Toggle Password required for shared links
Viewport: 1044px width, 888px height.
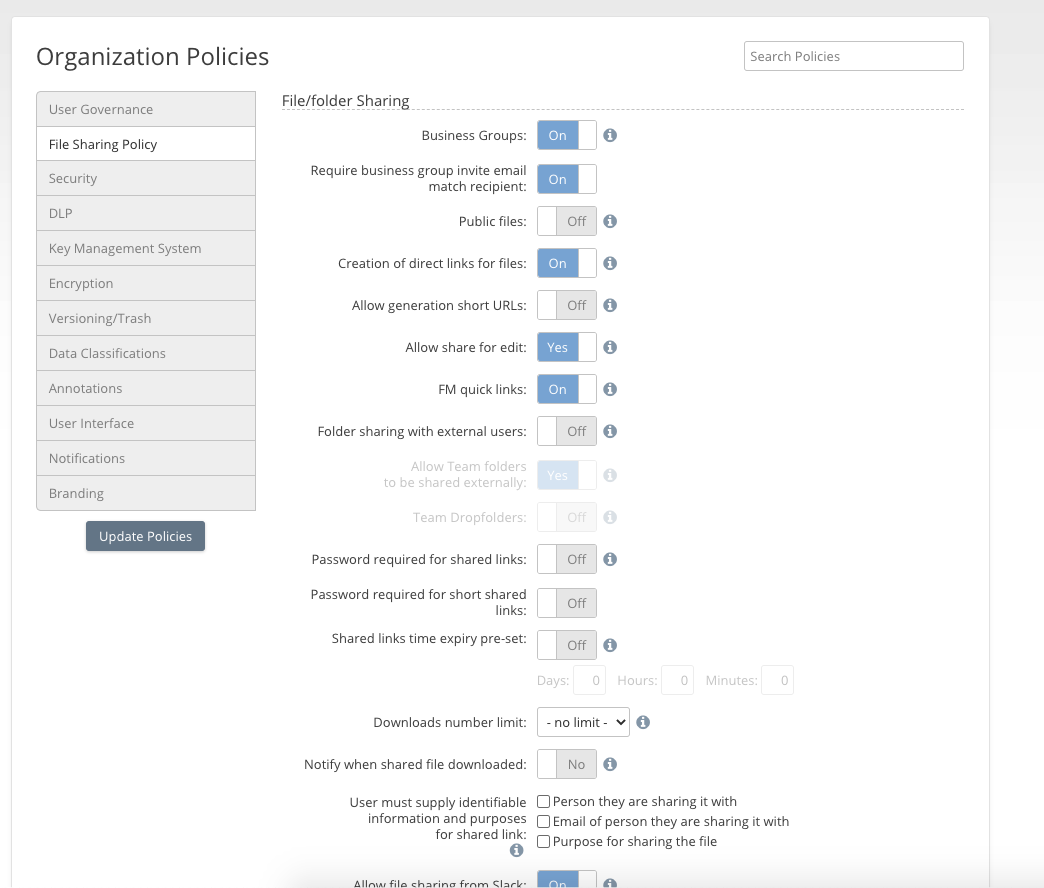click(x=567, y=559)
